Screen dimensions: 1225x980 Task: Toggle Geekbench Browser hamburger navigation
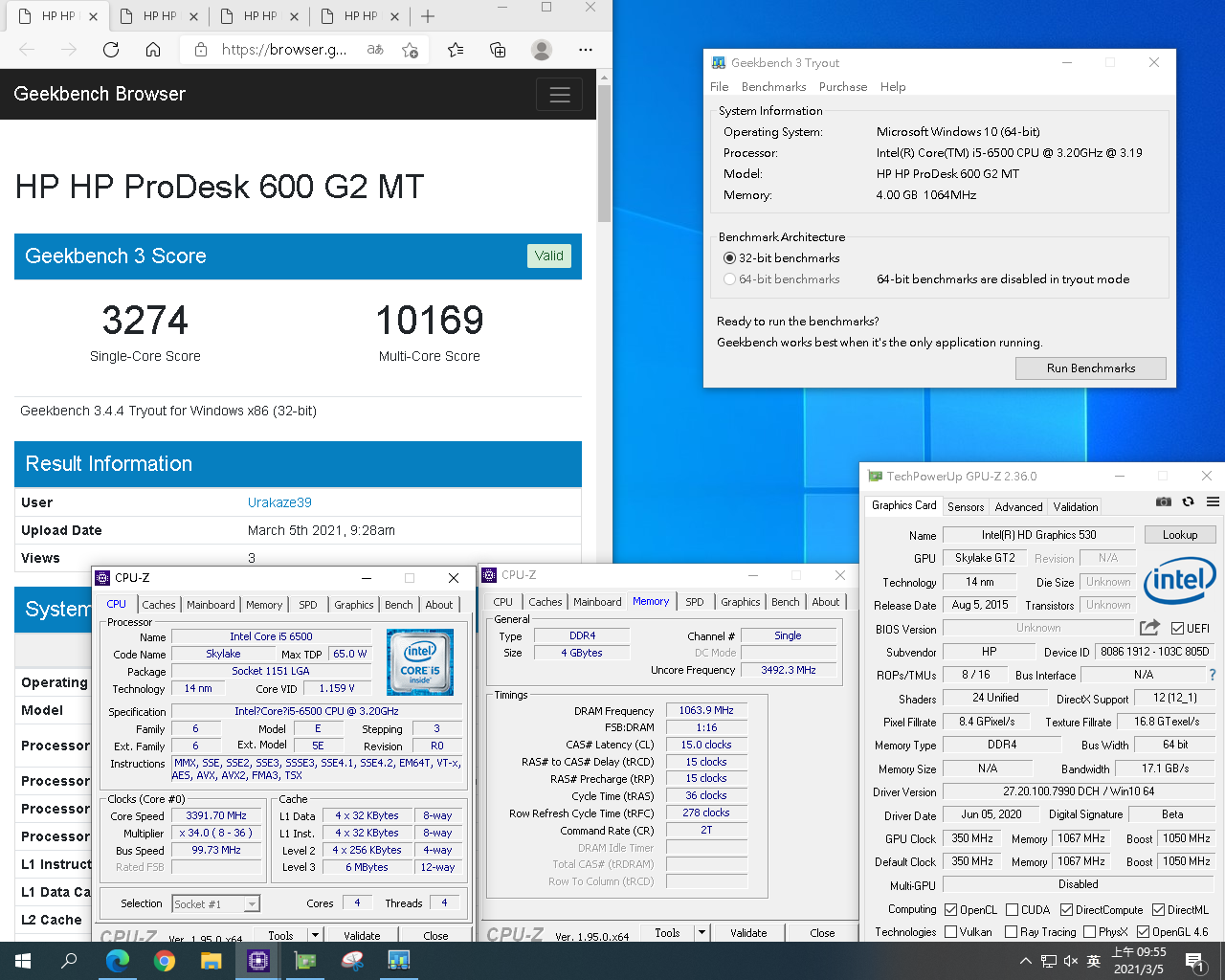(x=560, y=94)
